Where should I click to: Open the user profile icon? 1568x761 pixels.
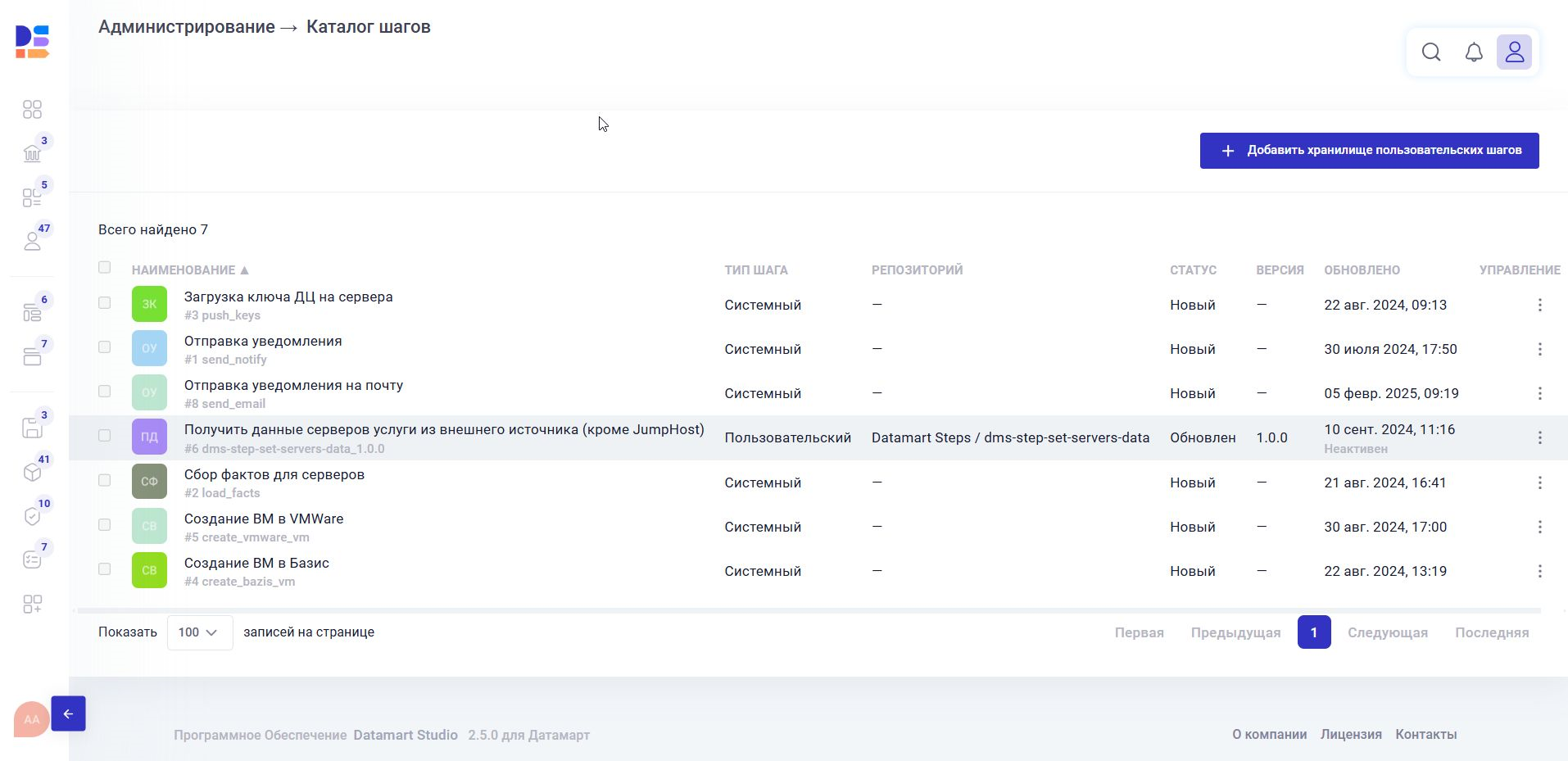tap(1514, 52)
